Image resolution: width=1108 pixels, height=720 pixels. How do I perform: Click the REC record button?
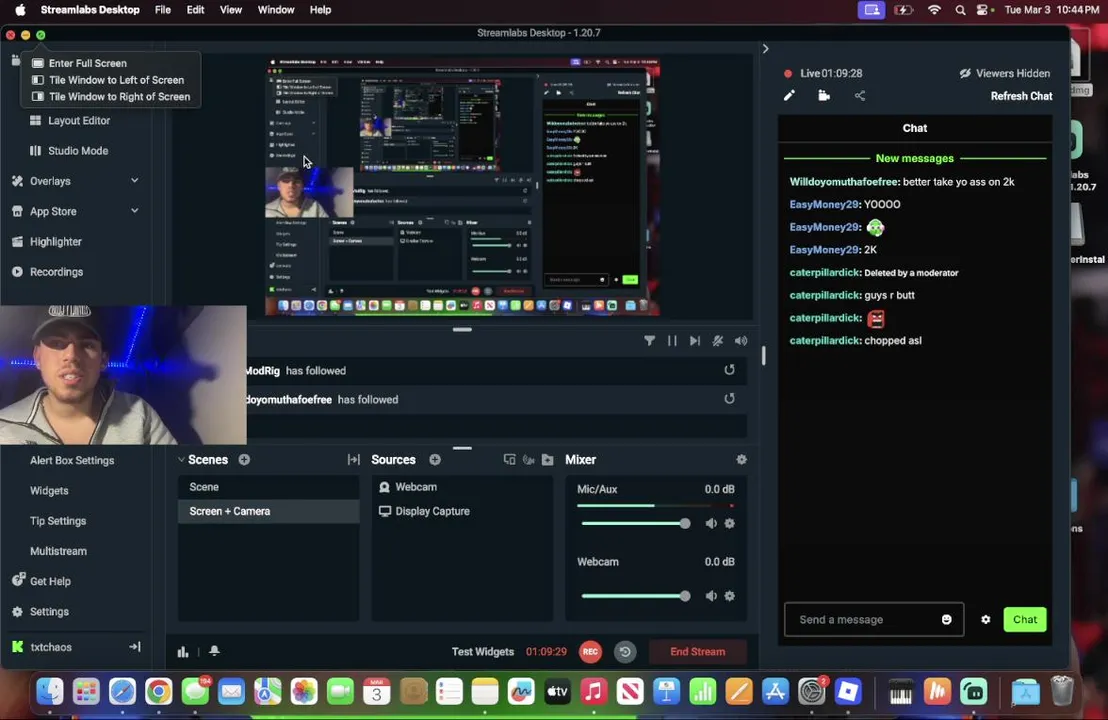click(591, 651)
